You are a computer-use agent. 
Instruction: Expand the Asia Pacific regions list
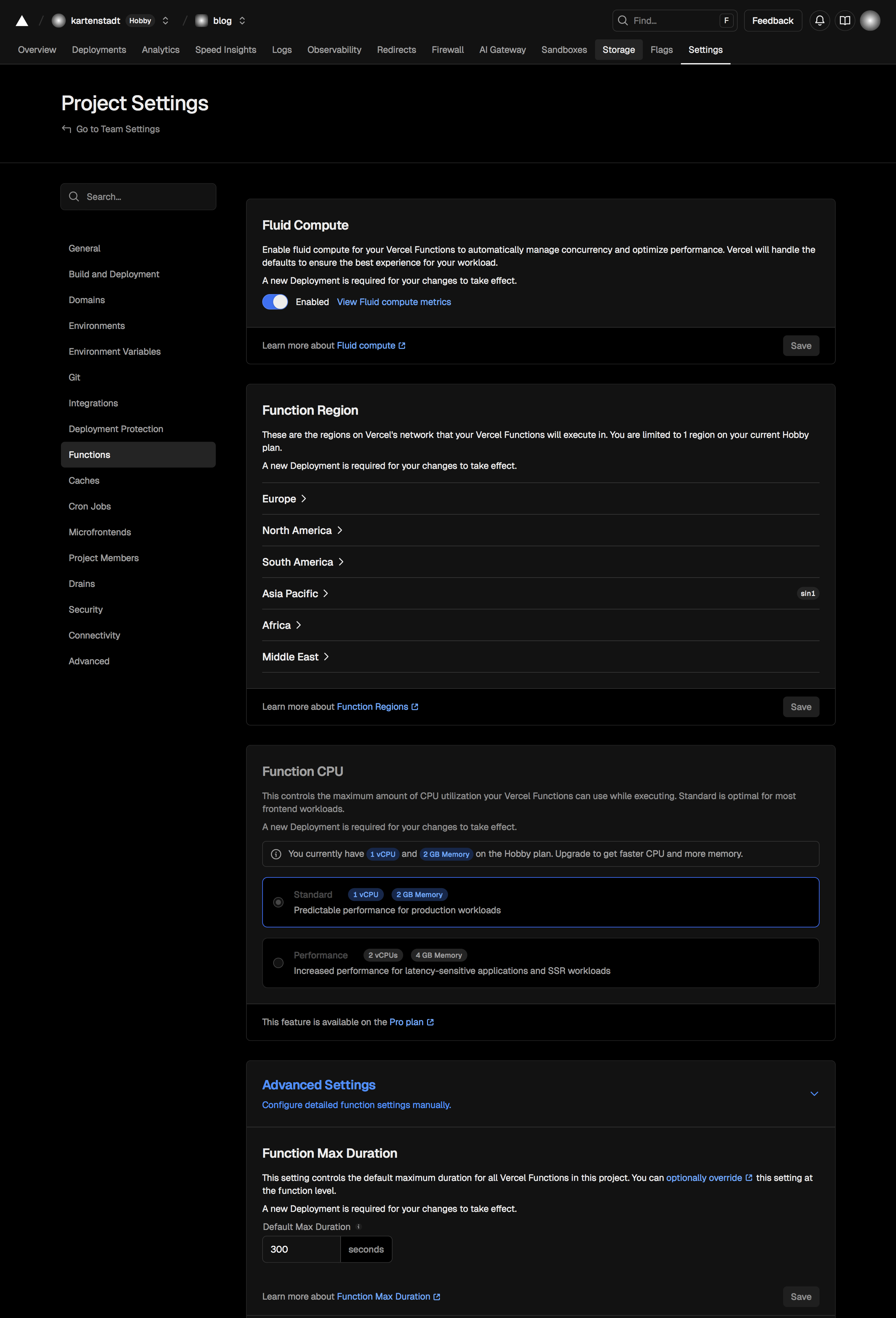tap(295, 594)
